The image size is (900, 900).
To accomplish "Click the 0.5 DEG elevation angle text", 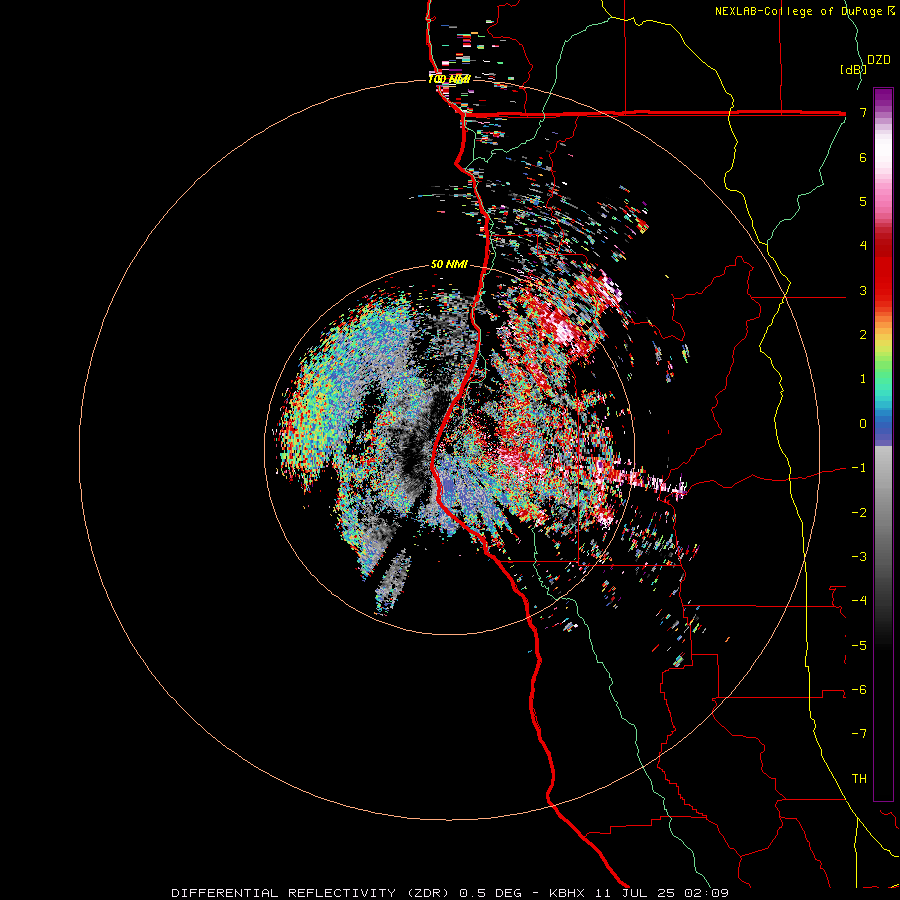I will [x=491, y=893].
